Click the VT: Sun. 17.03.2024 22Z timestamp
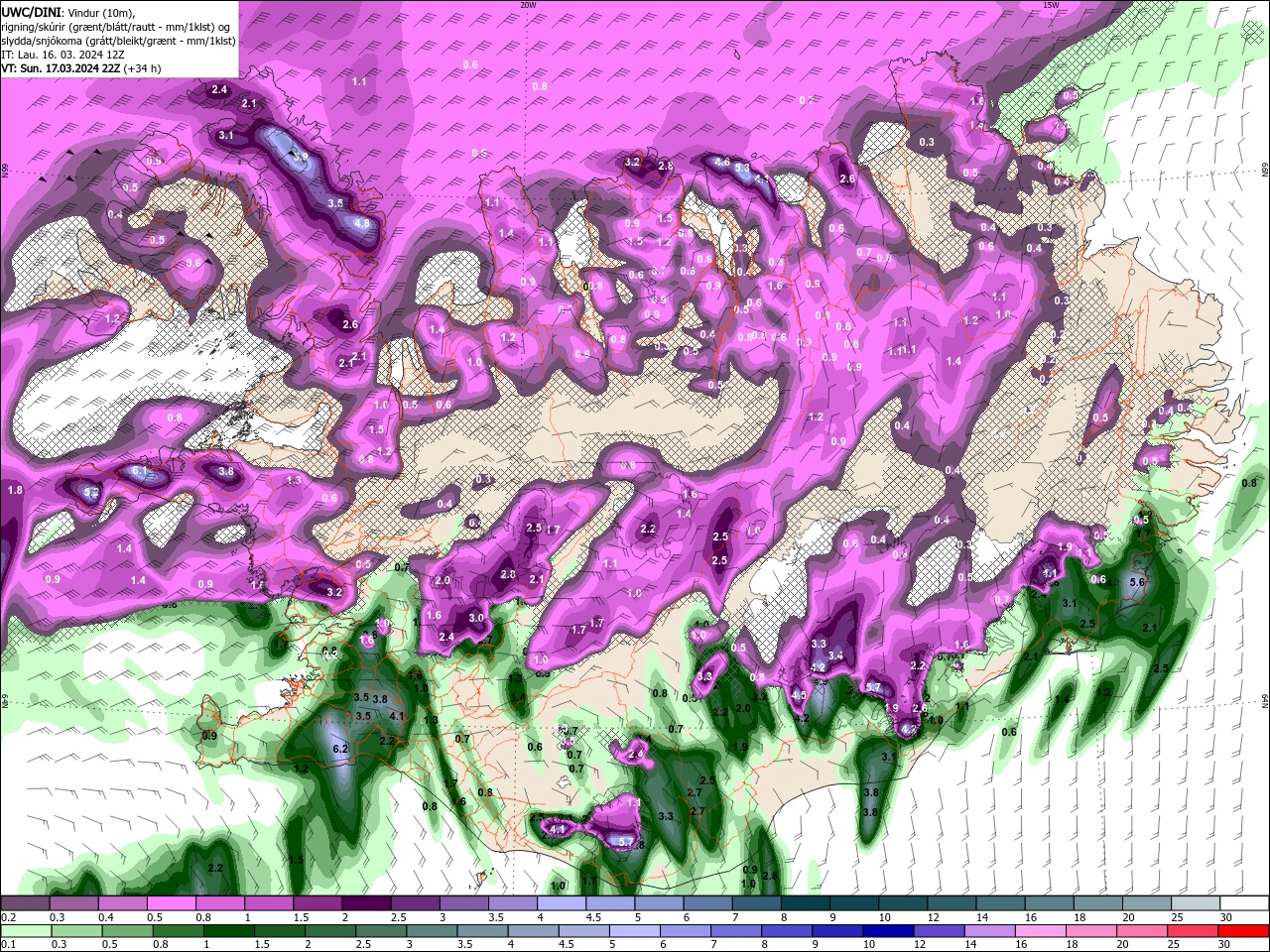This screenshot has width=1270, height=952. click(x=61, y=68)
